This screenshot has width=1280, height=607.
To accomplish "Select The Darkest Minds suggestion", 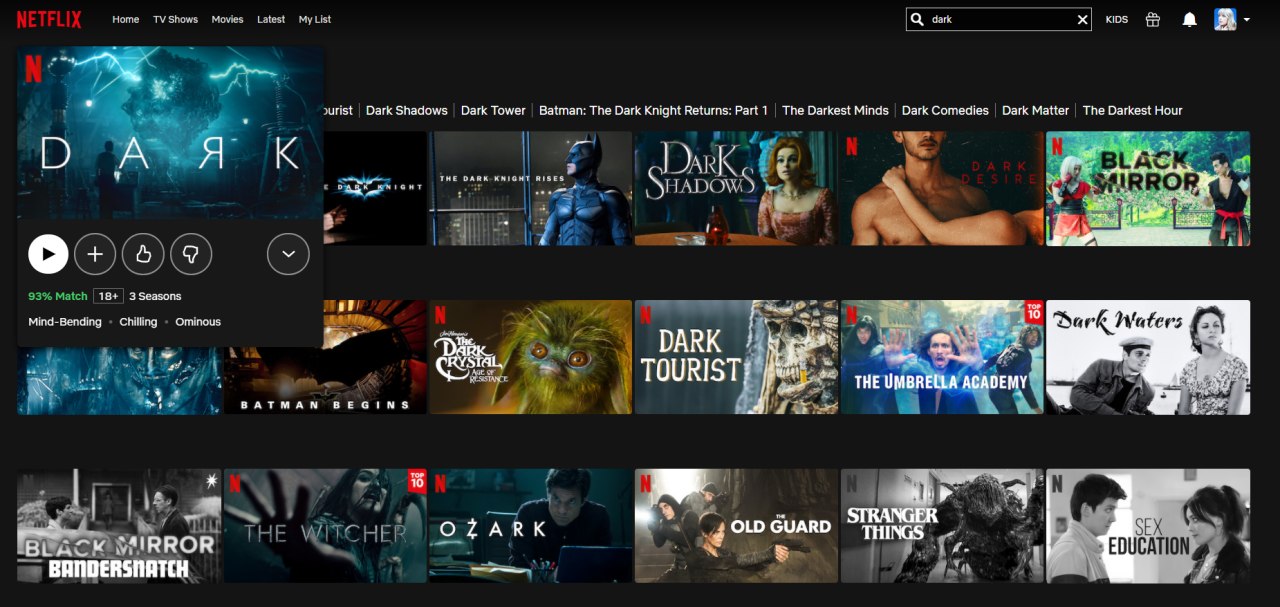I will click(x=835, y=110).
